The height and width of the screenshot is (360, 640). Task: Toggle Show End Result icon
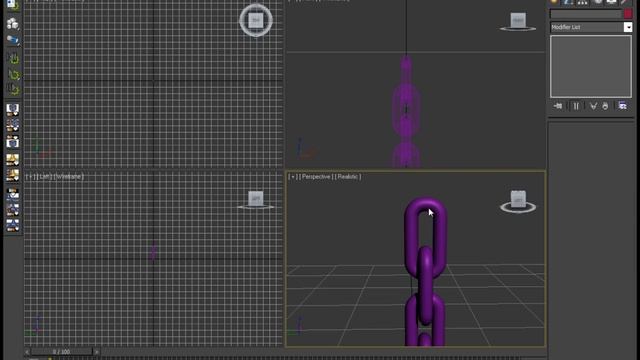576,106
